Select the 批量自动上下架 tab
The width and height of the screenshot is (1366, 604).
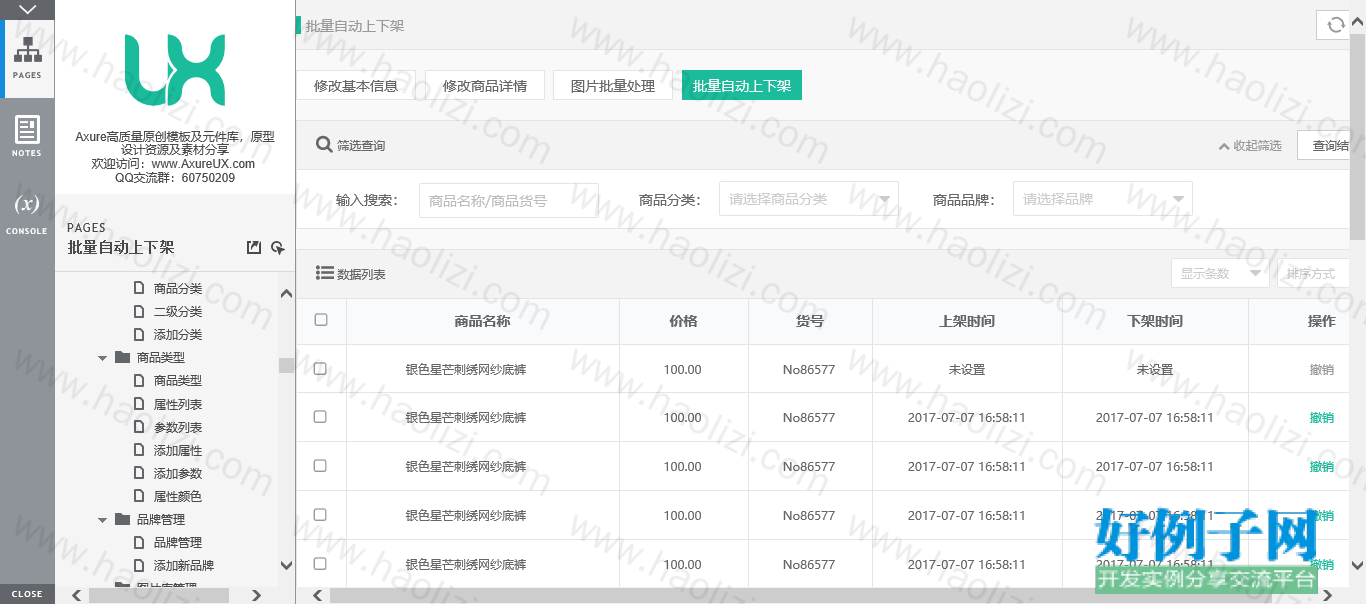742,85
